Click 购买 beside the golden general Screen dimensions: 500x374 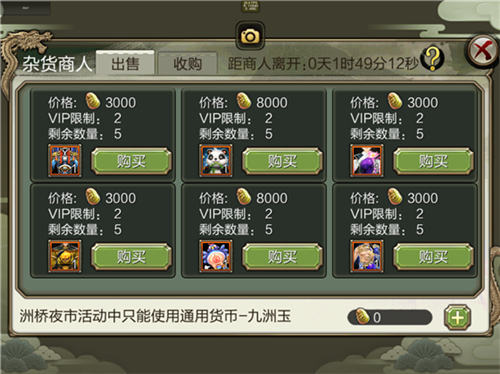point(131,257)
